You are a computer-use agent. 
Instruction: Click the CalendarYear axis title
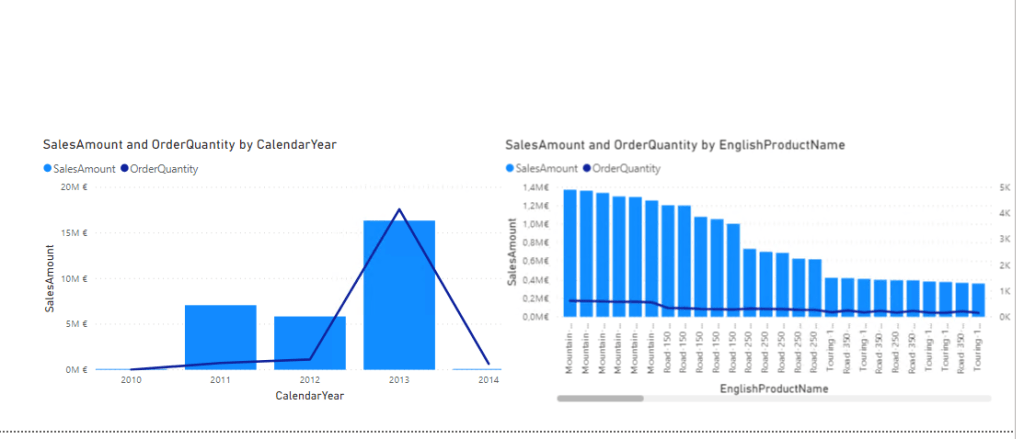(x=310, y=396)
